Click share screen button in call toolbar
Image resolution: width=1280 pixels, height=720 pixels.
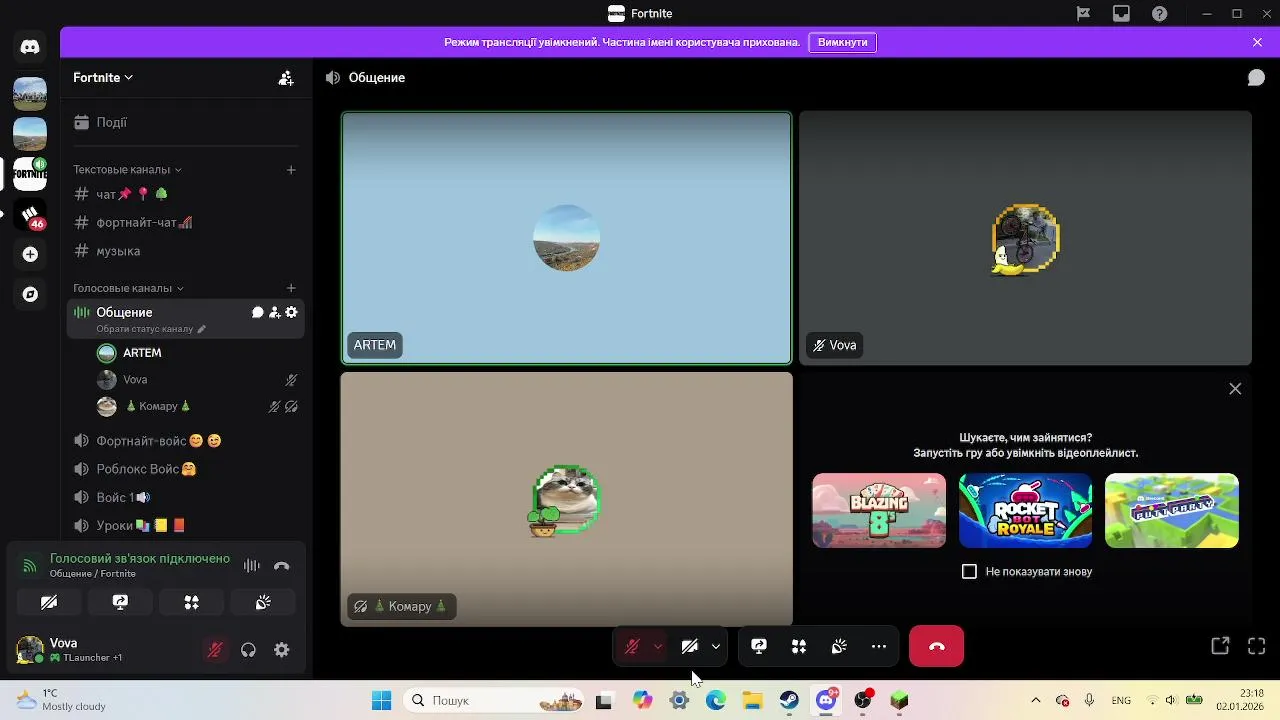click(759, 647)
